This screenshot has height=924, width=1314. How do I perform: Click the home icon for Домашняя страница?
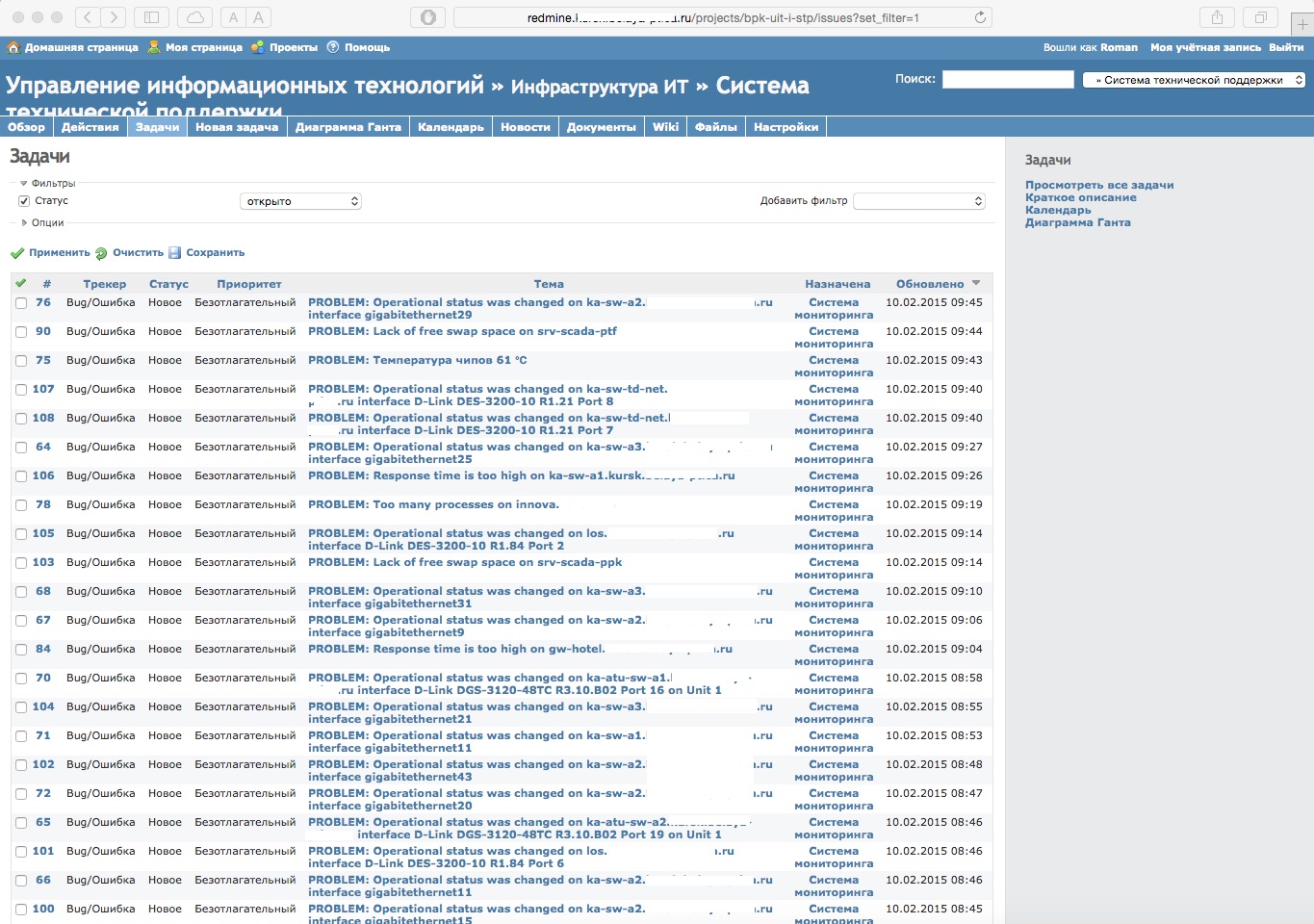coord(13,47)
